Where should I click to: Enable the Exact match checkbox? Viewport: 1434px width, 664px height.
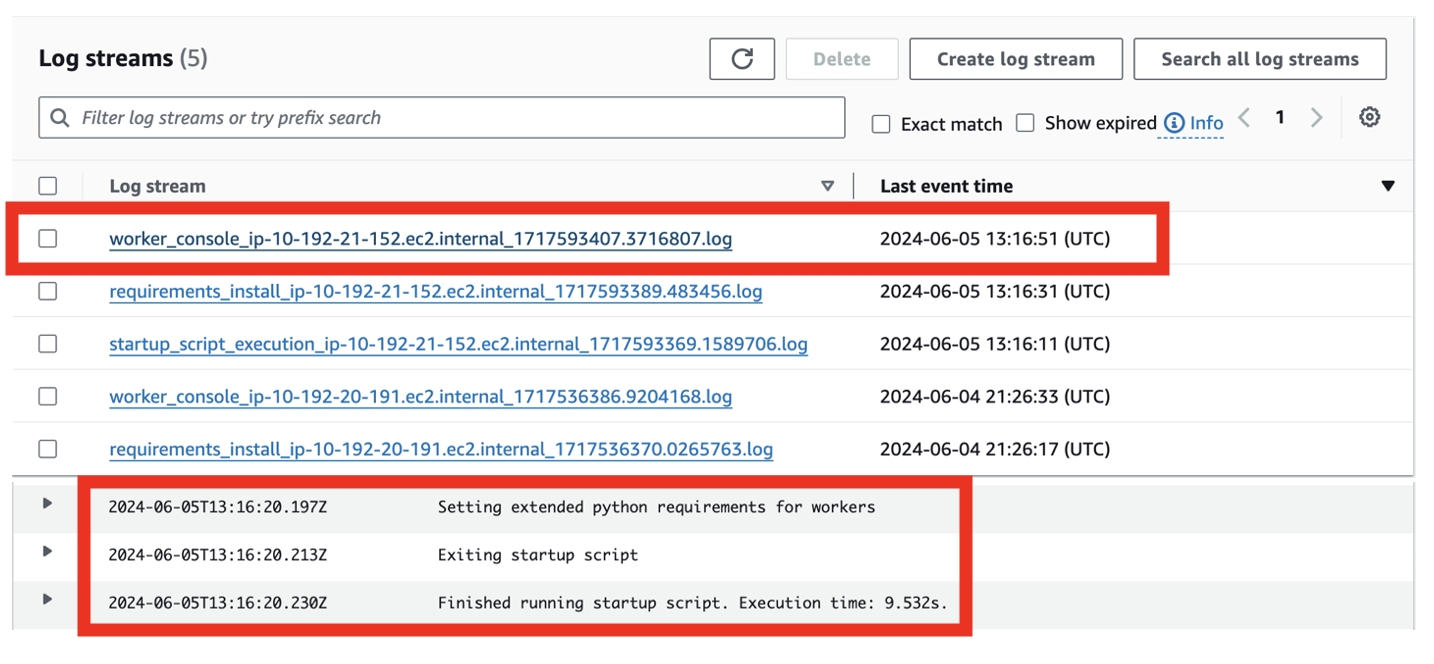point(880,123)
